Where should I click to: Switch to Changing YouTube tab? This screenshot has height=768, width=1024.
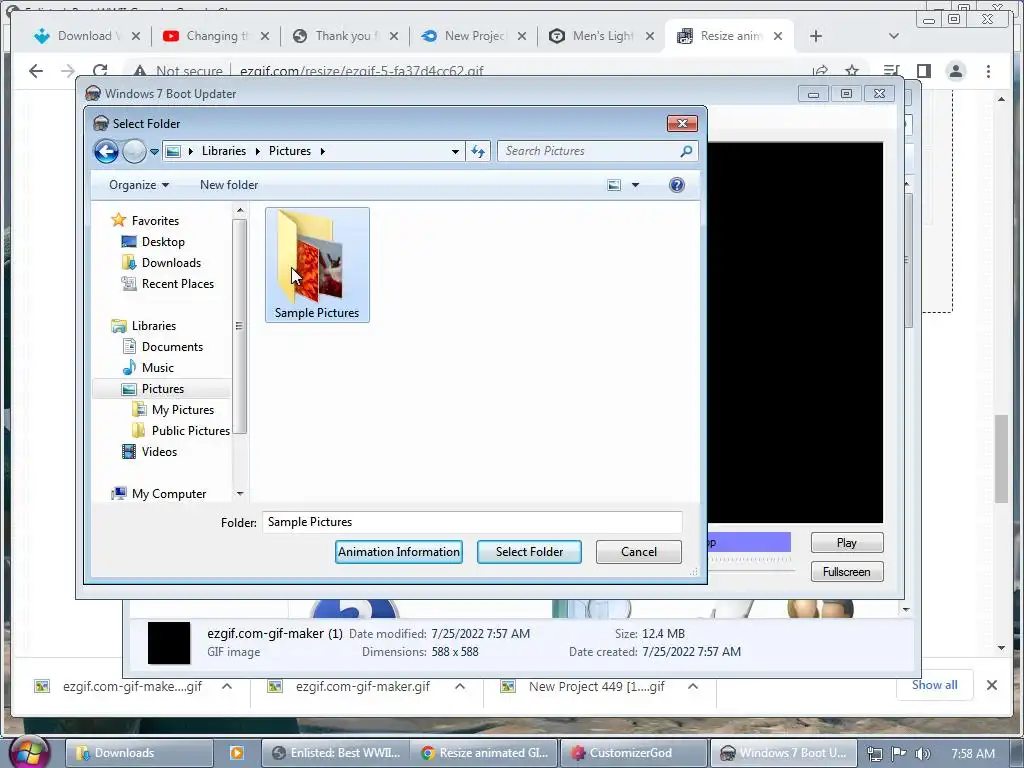coord(216,36)
